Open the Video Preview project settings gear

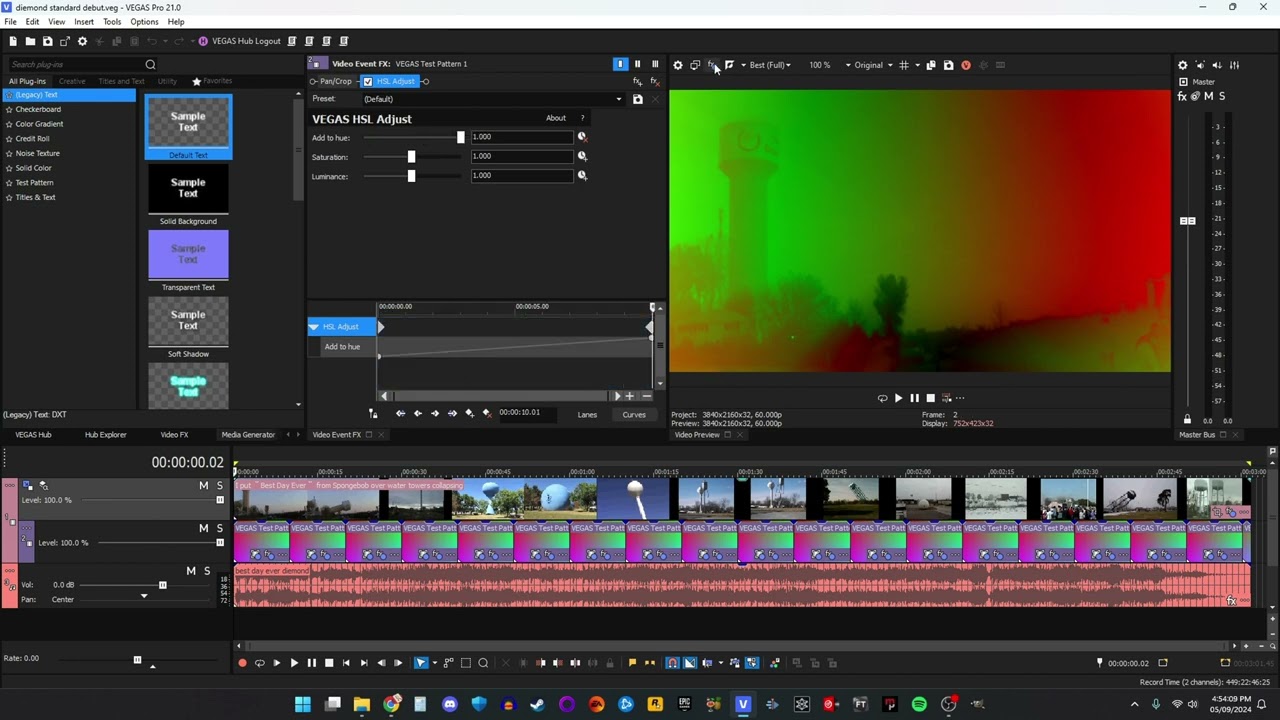tap(677, 65)
